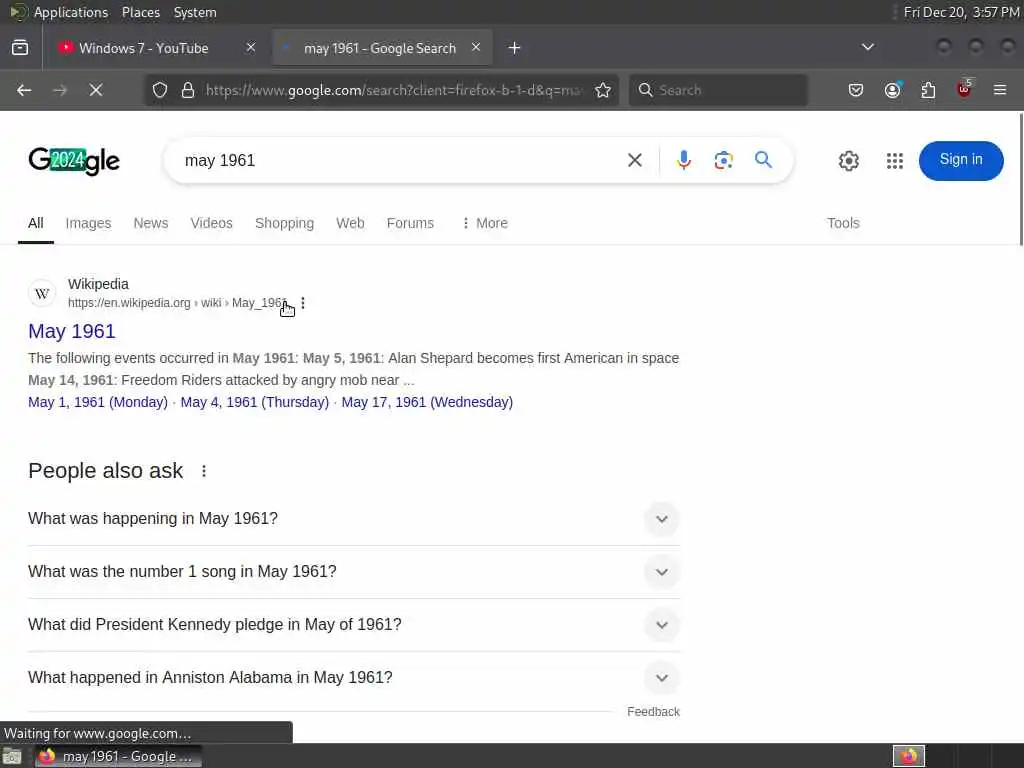The width and height of the screenshot is (1024, 768).
Task: Open the May 4, 1961 (Thursday) link
Action: pyautogui.click(x=255, y=402)
